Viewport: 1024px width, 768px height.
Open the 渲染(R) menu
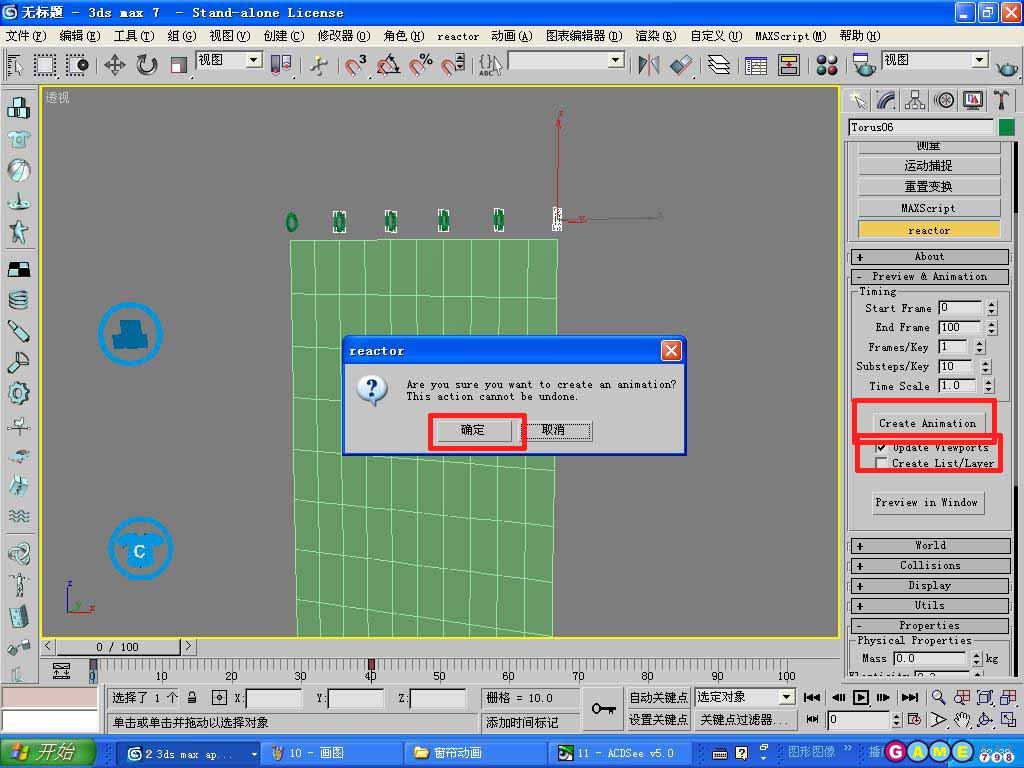[656, 36]
